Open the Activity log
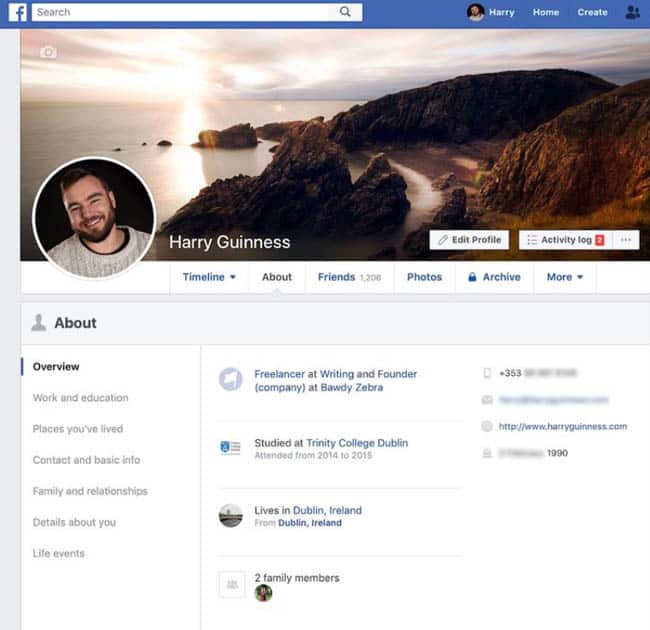Image resolution: width=650 pixels, height=630 pixels. (x=565, y=240)
